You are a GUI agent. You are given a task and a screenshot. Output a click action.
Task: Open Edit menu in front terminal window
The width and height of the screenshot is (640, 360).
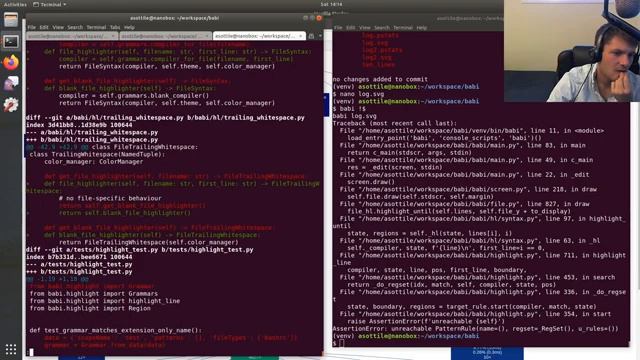(x=44, y=27)
